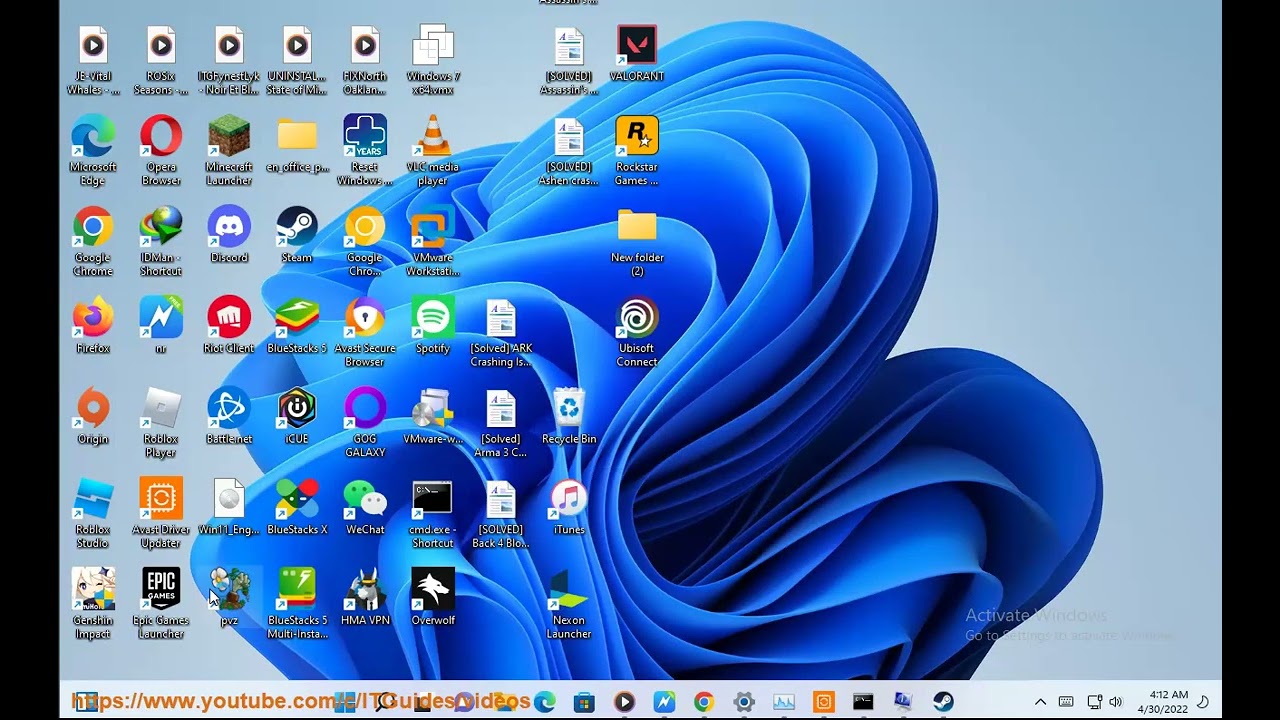This screenshot has width=1280, height=720.
Task: Select the Origin desktop icon
Action: tap(93, 416)
